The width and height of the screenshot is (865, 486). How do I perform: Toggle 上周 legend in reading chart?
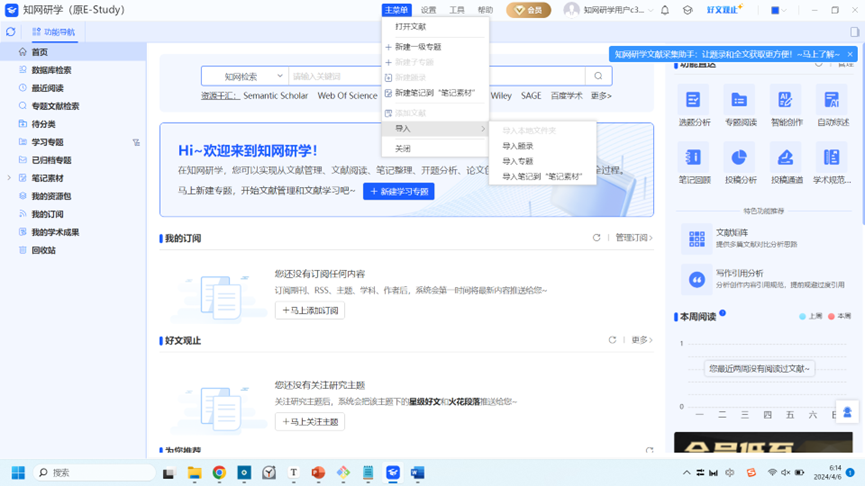coord(810,316)
